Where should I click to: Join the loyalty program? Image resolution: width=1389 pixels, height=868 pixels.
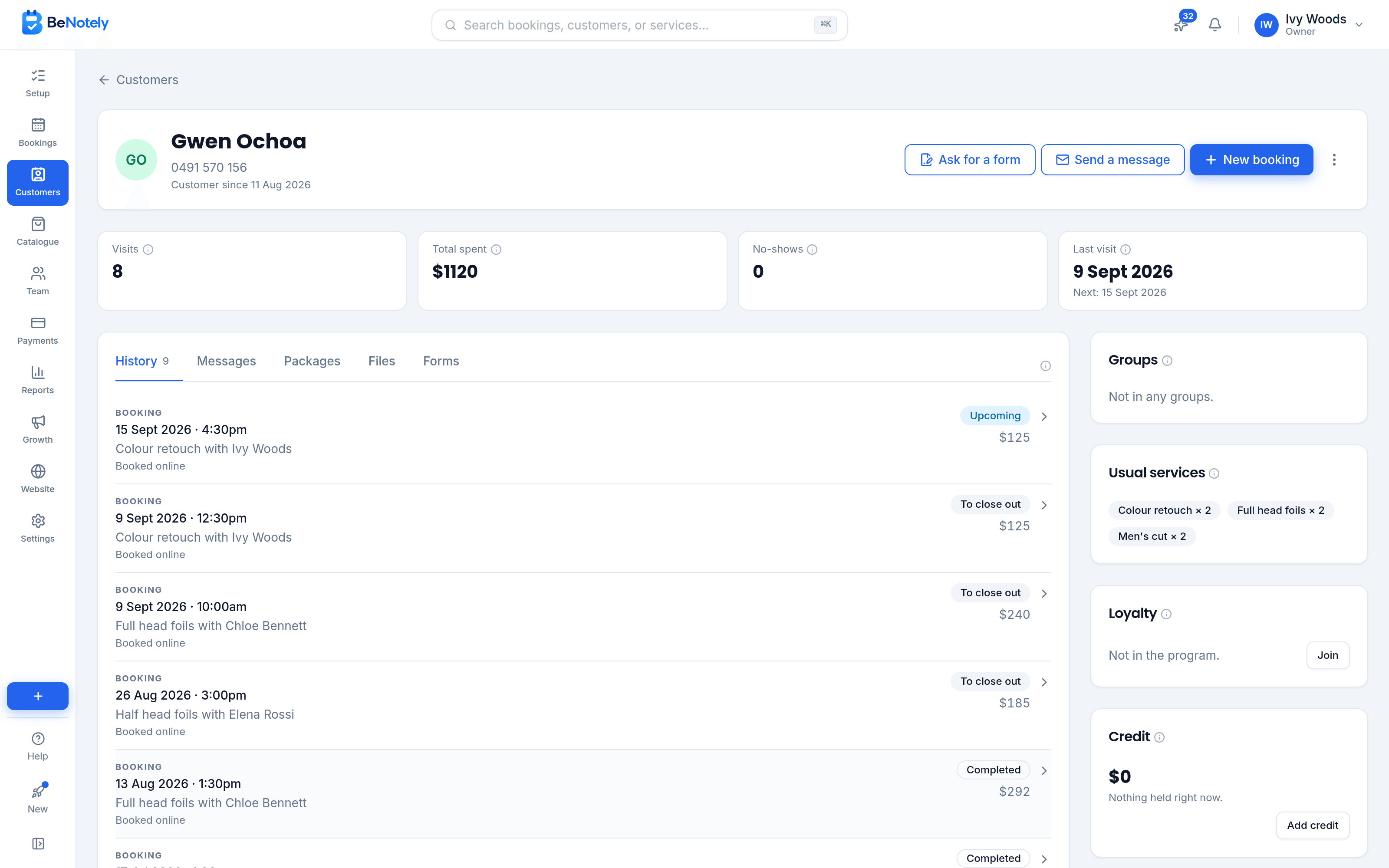pos(1328,655)
